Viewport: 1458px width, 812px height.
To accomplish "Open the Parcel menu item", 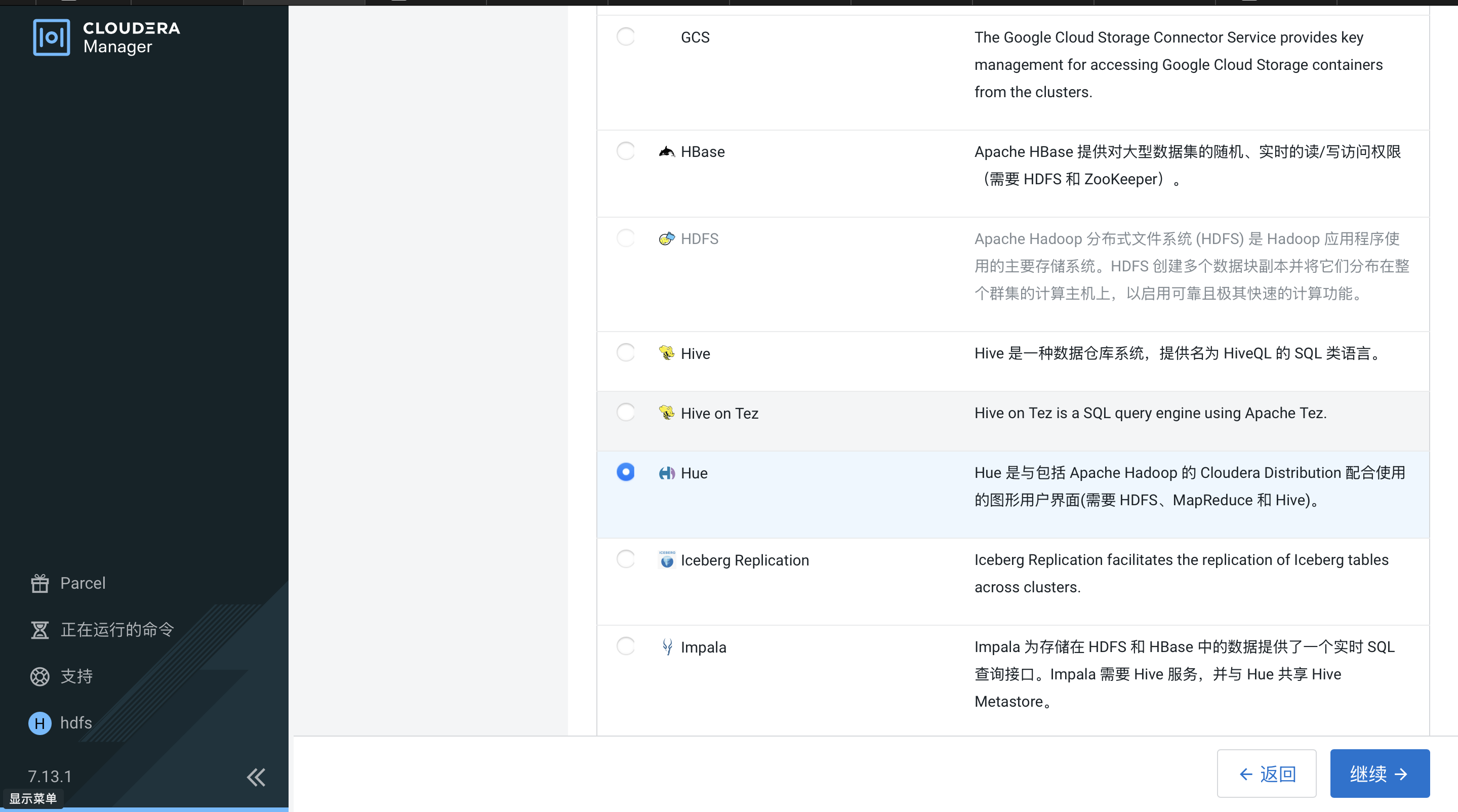I will [x=83, y=583].
